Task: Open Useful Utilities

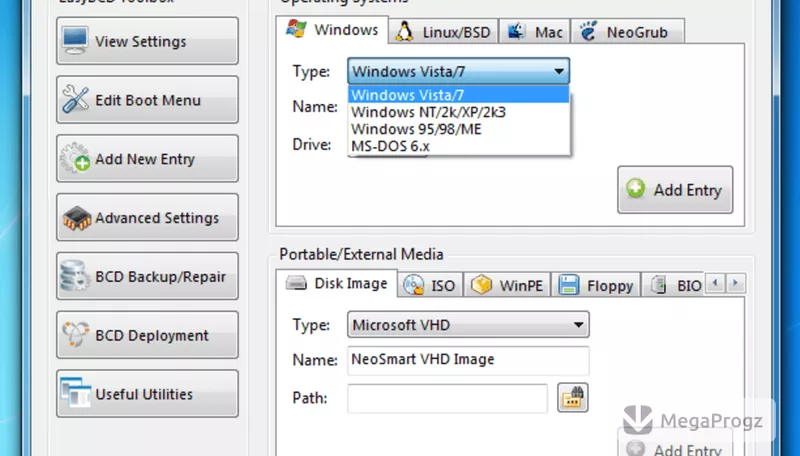Action: click(147, 394)
